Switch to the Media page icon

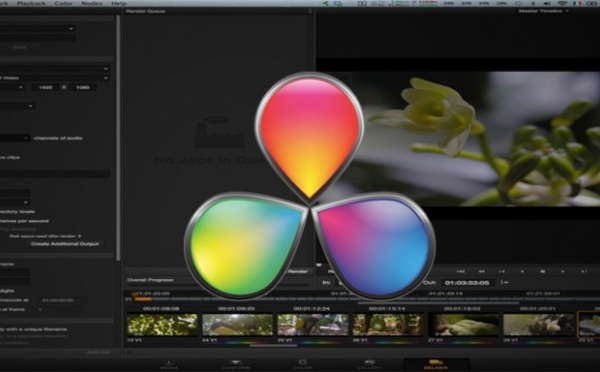tap(169, 364)
